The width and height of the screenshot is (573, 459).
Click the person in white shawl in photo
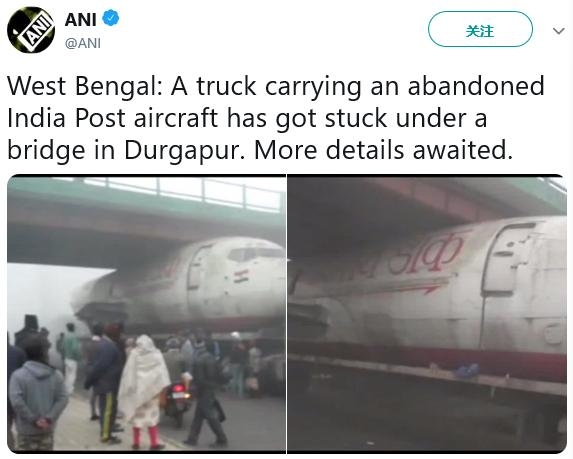(144, 391)
